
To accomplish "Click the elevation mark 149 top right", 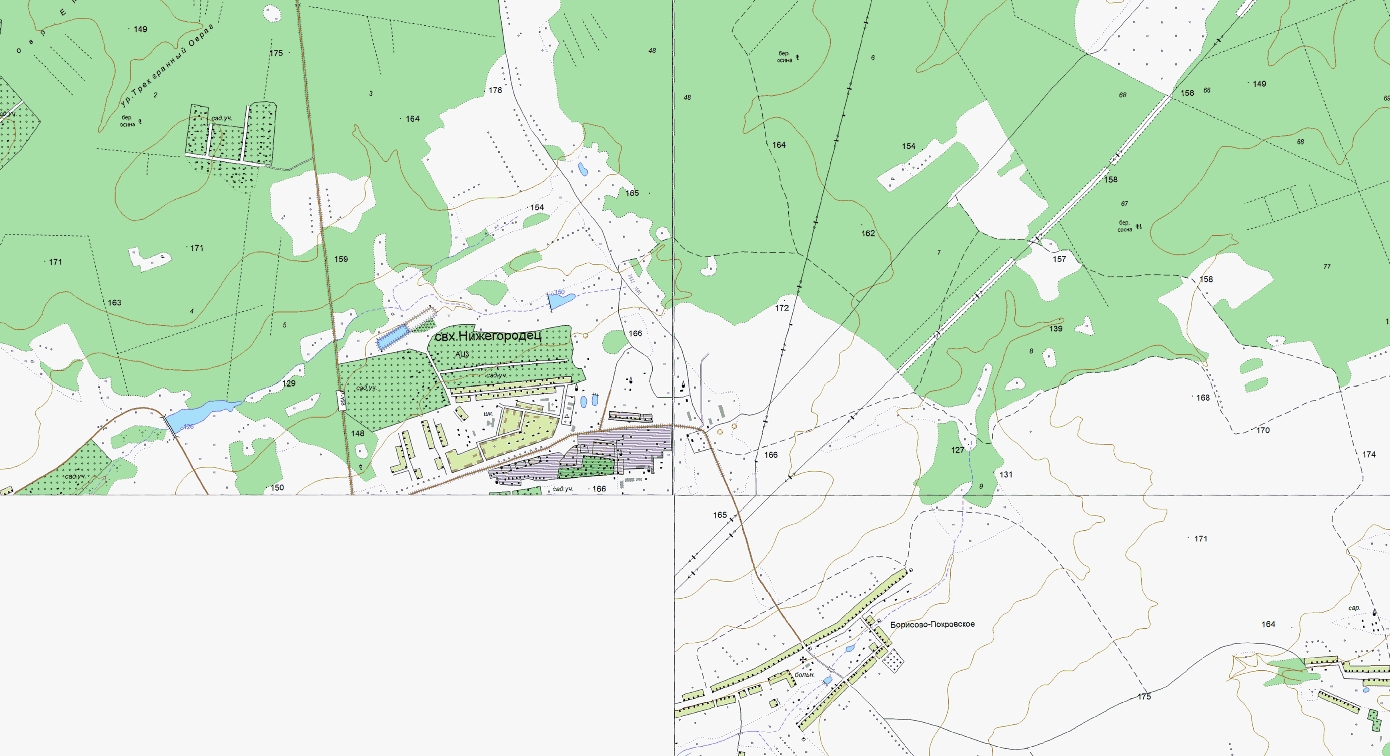I will pos(1259,83).
